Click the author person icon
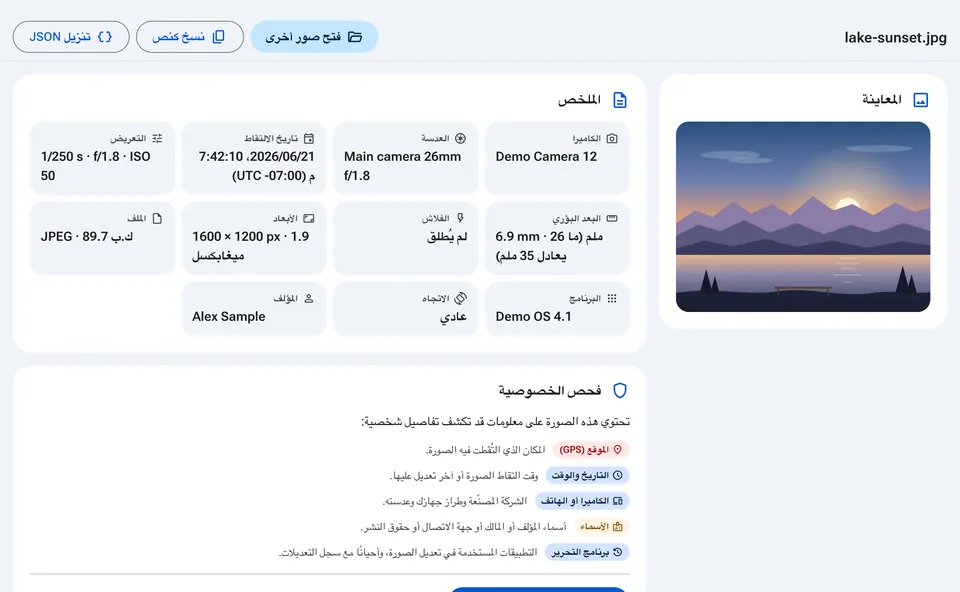 [x=309, y=299]
